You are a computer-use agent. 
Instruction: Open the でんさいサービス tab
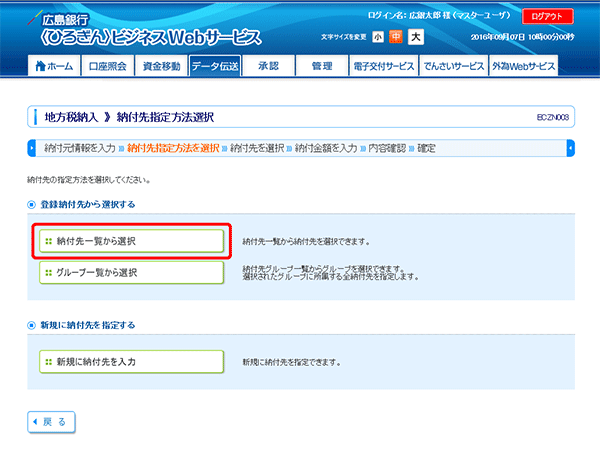click(453, 66)
